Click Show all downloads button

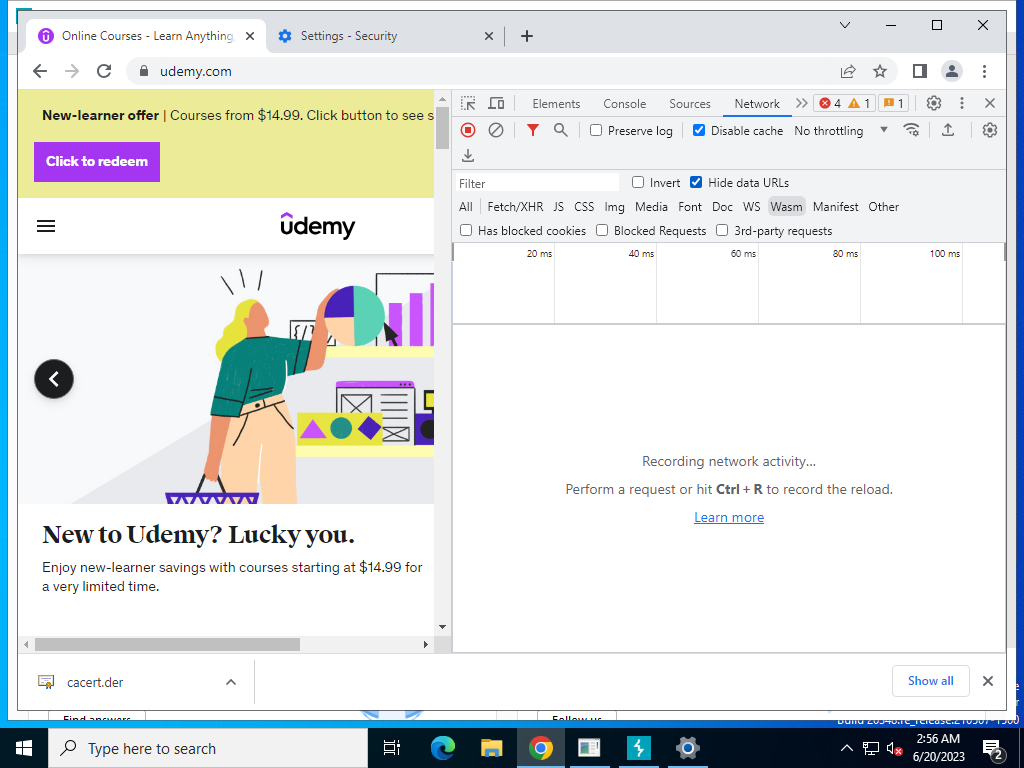pos(930,680)
